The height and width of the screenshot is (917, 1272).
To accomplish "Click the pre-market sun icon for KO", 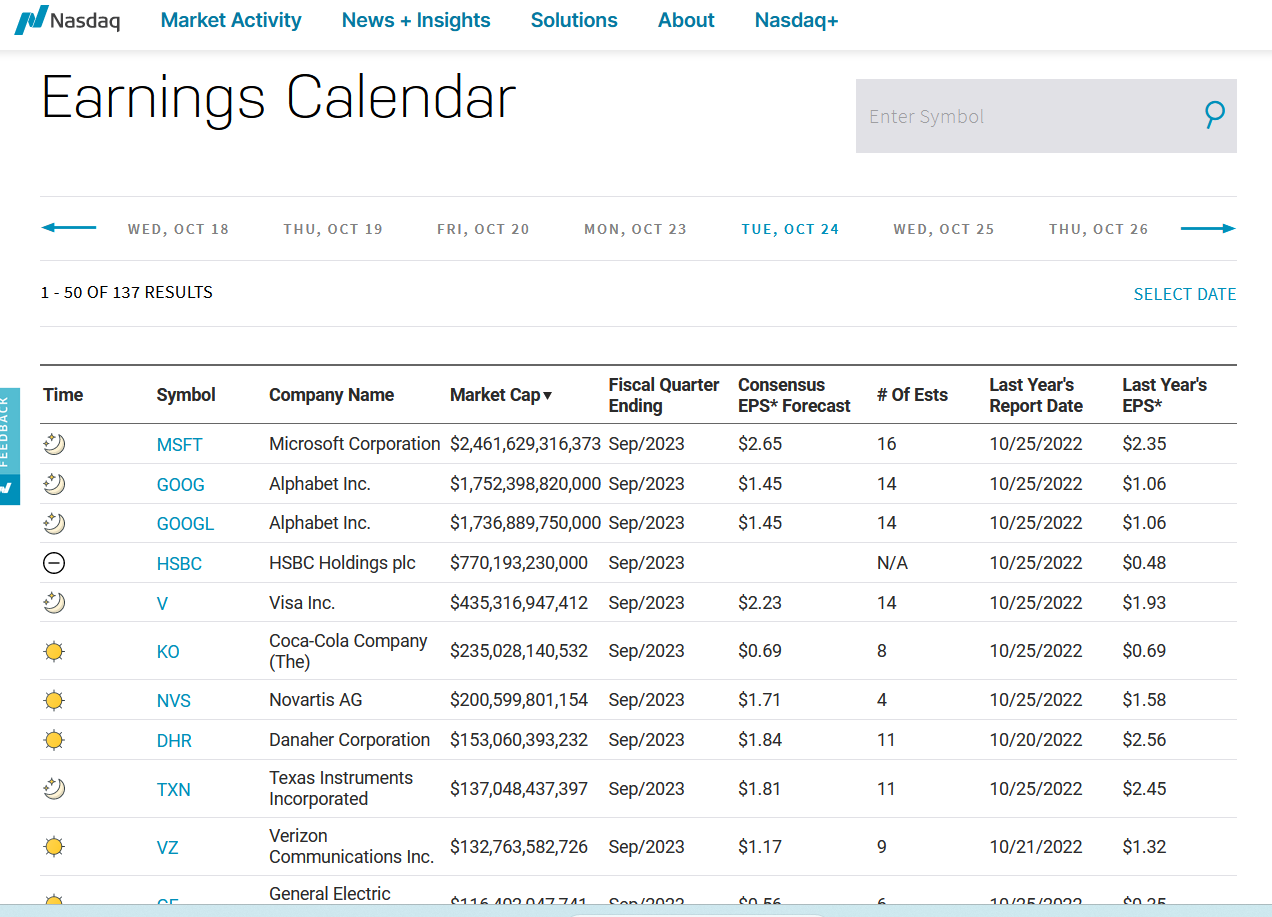I will [x=54, y=651].
